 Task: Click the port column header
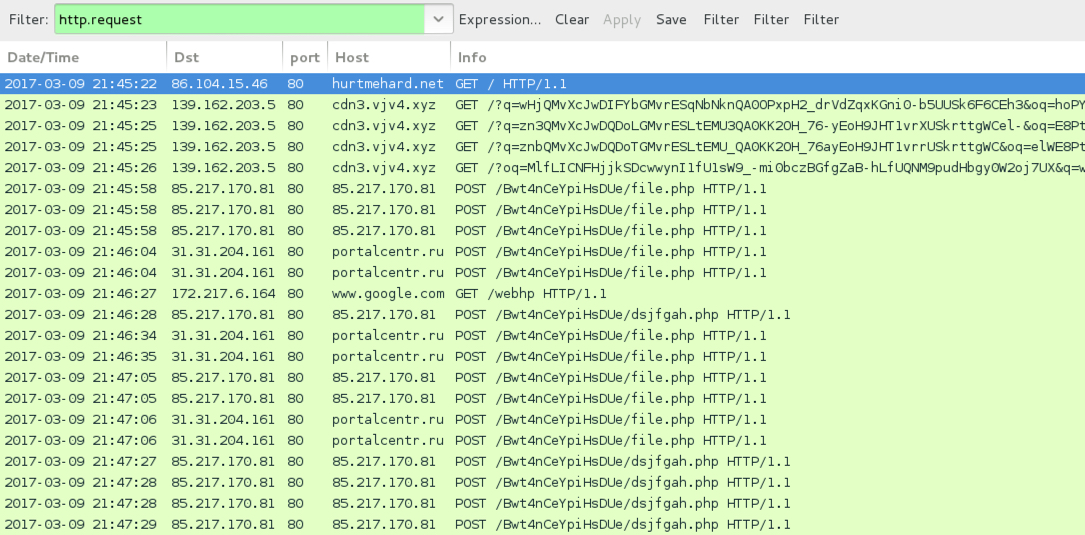(x=303, y=57)
